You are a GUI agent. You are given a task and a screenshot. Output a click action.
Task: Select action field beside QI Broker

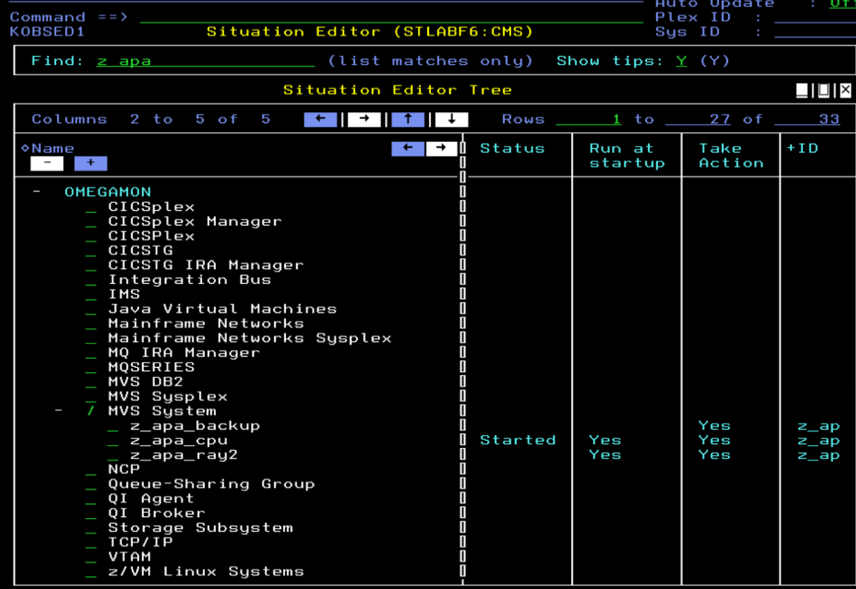(91, 513)
